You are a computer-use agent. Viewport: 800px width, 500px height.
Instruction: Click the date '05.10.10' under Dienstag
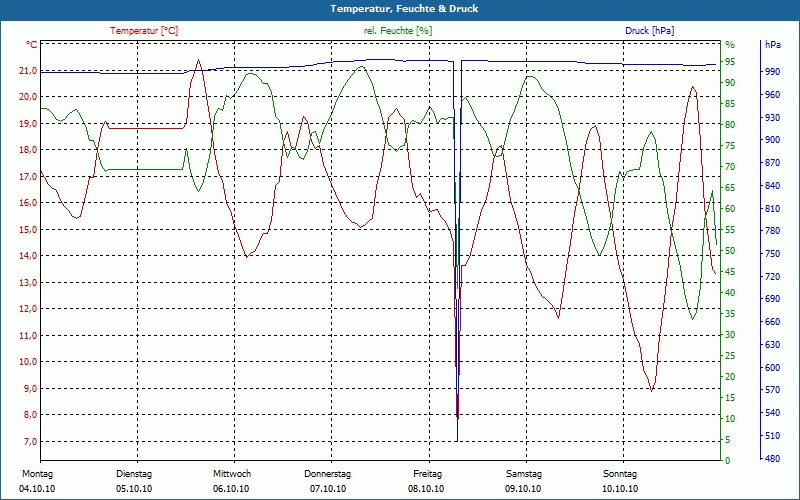point(134,489)
